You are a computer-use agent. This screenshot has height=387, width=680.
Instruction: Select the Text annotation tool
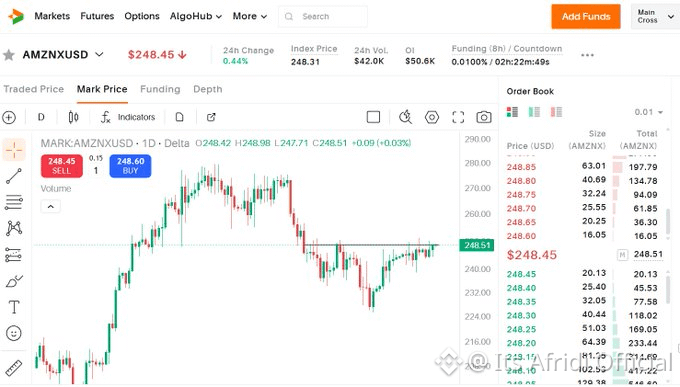(x=14, y=307)
